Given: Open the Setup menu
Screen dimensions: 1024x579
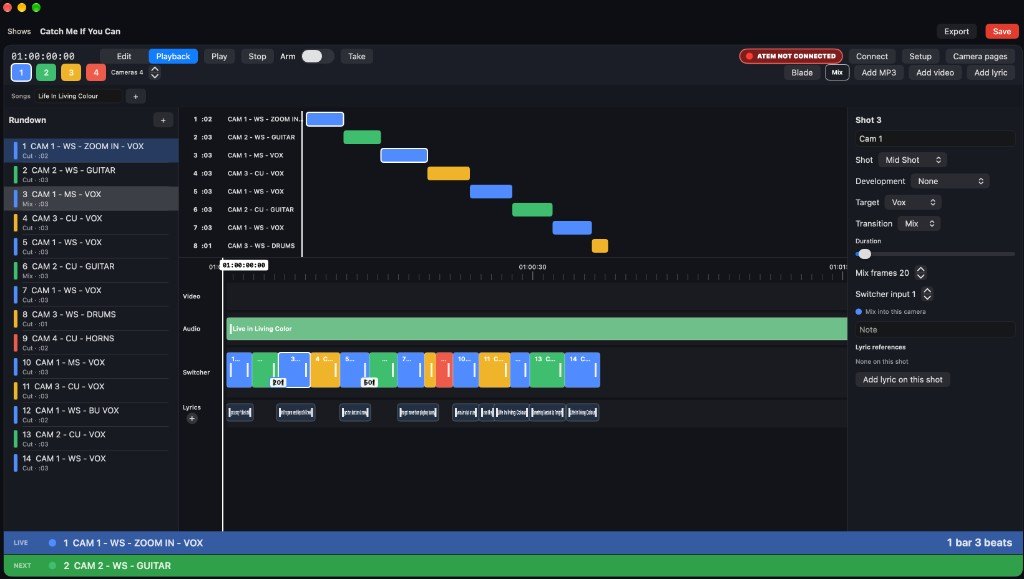Looking at the screenshot, I should pos(920,56).
